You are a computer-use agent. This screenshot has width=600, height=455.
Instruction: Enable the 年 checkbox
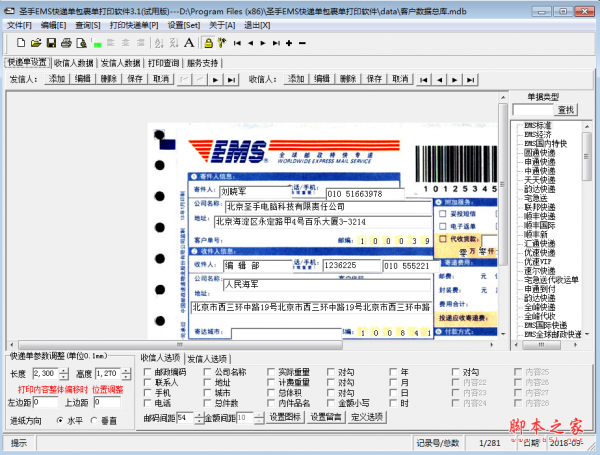393,372
